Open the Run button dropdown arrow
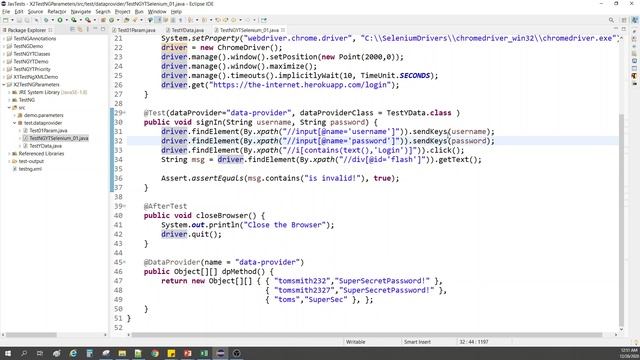Image resolution: width=640 pixels, height=360 pixels. (67, 20)
